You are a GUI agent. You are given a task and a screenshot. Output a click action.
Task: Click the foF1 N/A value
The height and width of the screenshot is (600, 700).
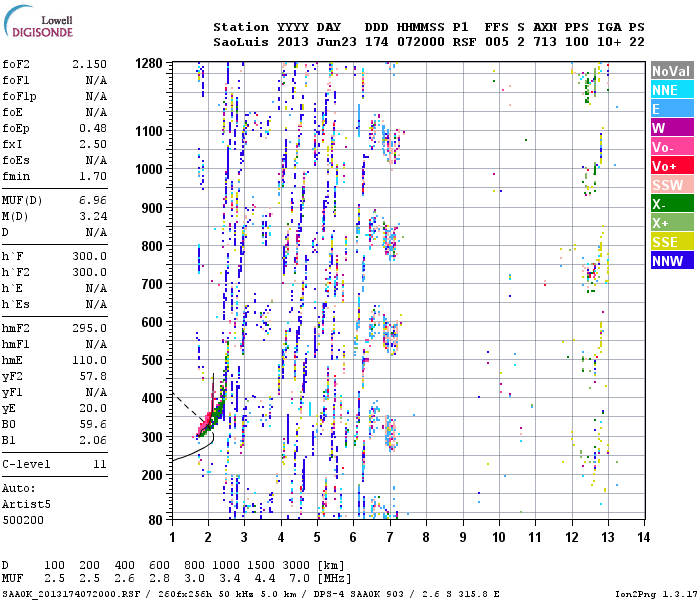(96, 80)
